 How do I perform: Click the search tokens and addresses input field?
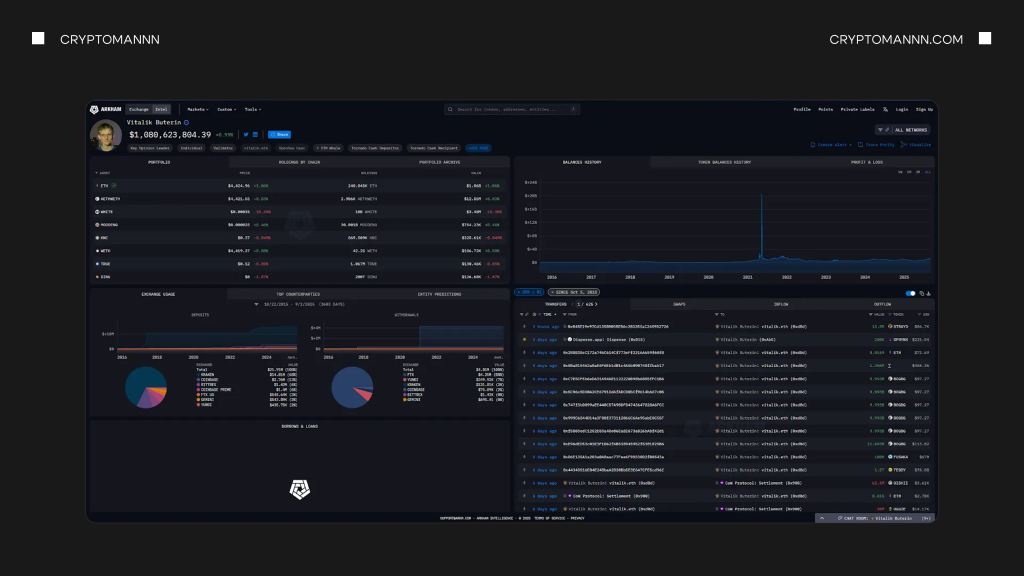click(x=510, y=109)
